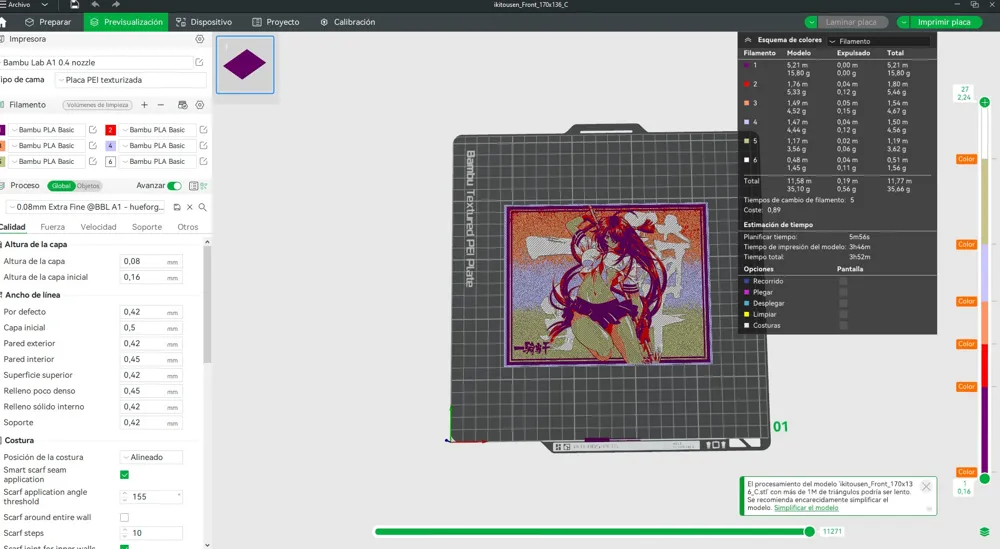Click the compare presets icon near Avanzar
Image resolution: width=1000 pixels, height=549 pixels.
[x=204, y=186]
